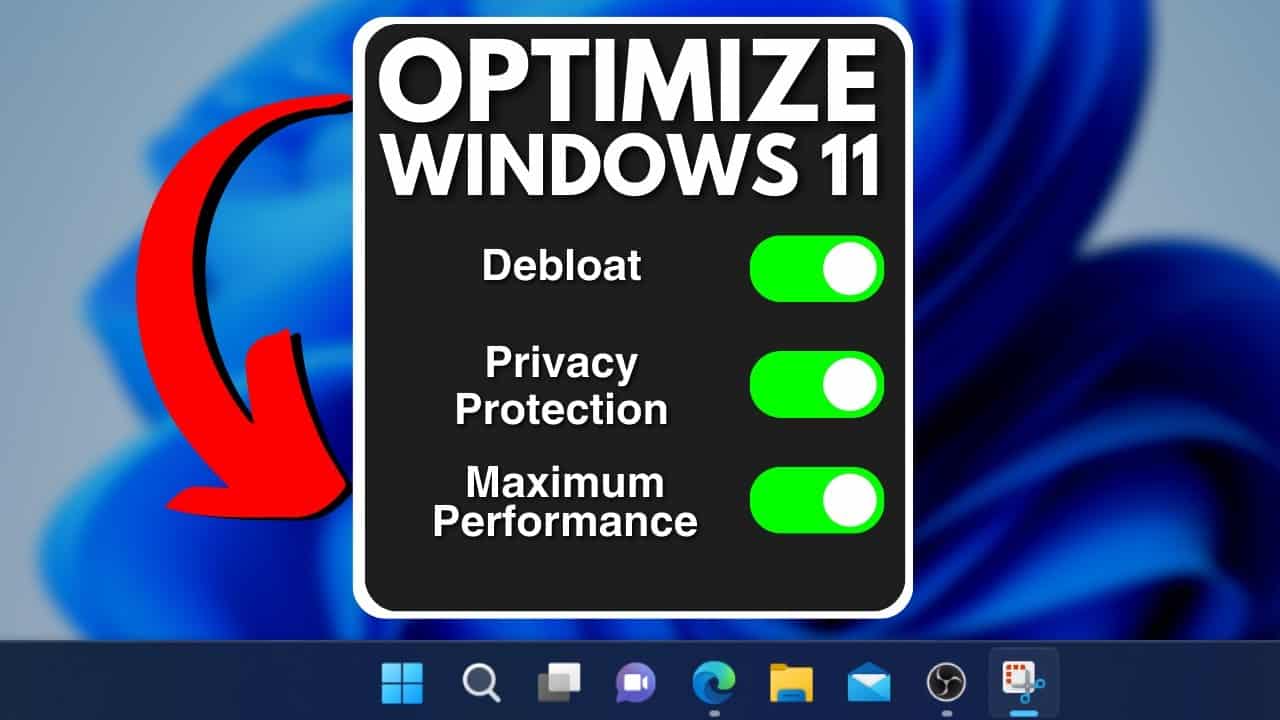Viewport: 1280px width, 720px height.
Task: Open the Windows Start menu
Action: point(402,684)
